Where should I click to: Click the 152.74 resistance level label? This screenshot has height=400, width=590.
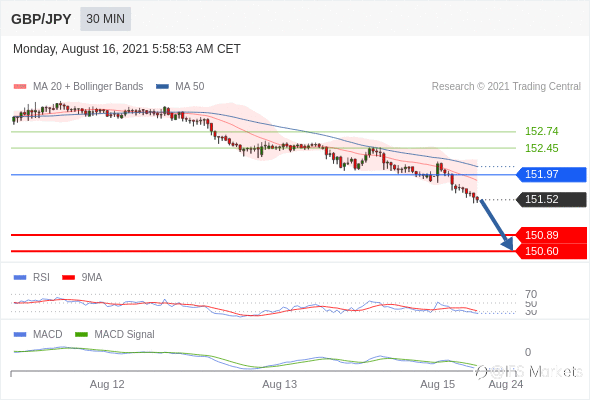pyautogui.click(x=541, y=131)
